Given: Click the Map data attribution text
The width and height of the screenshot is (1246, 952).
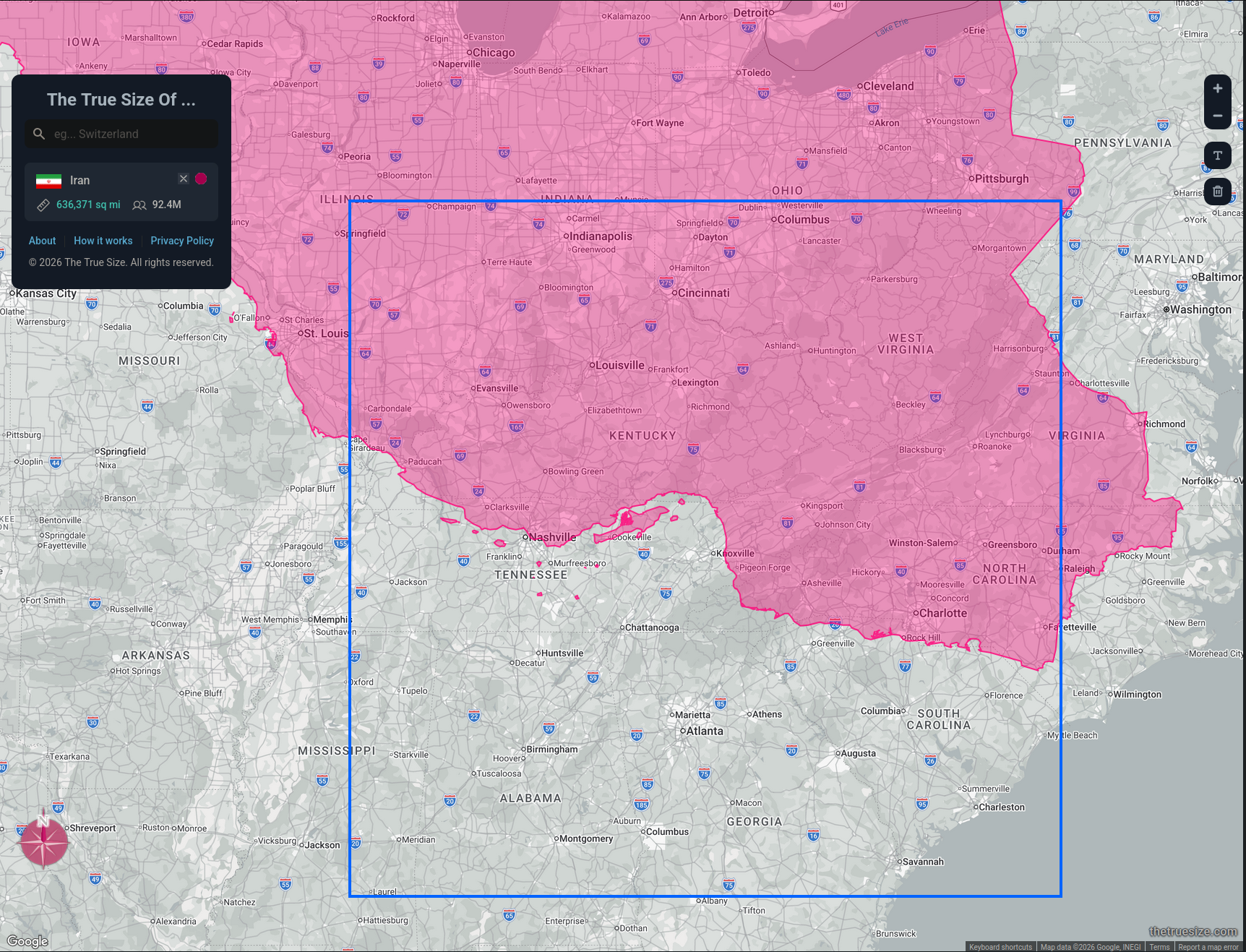Looking at the screenshot, I should coord(1091,947).
